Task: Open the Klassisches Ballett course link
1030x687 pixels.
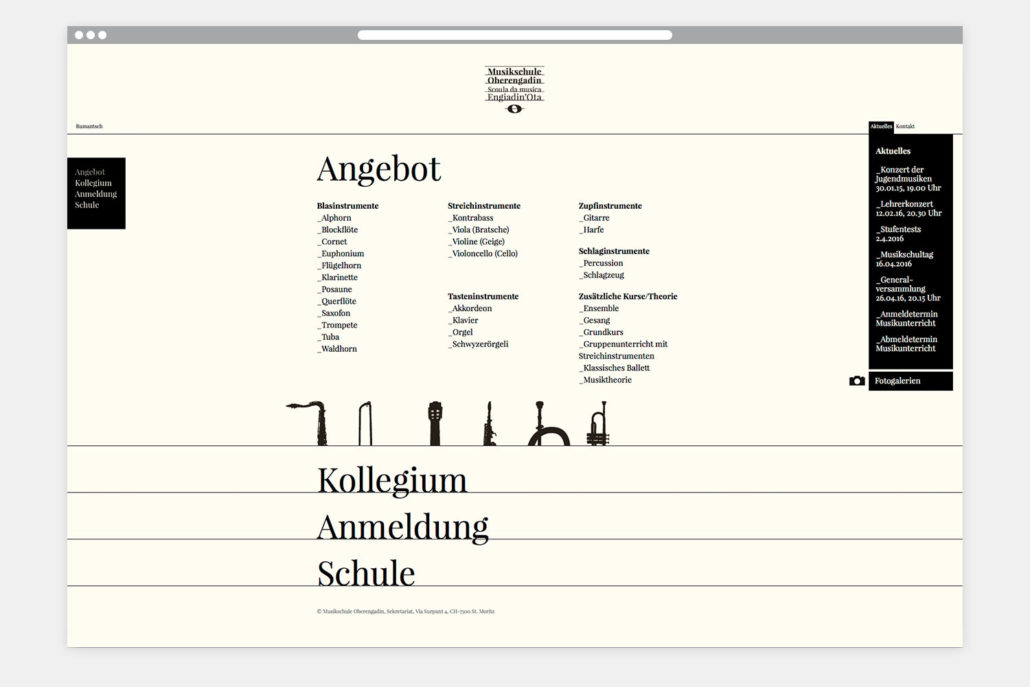Action: (x=614, y=368)
